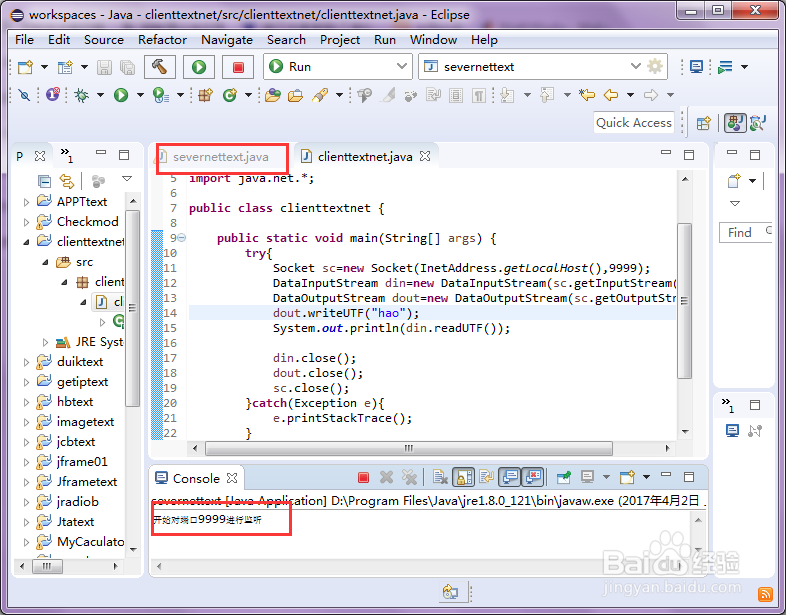
Task: Click the red Stop launch button
Action: (239, 67)
